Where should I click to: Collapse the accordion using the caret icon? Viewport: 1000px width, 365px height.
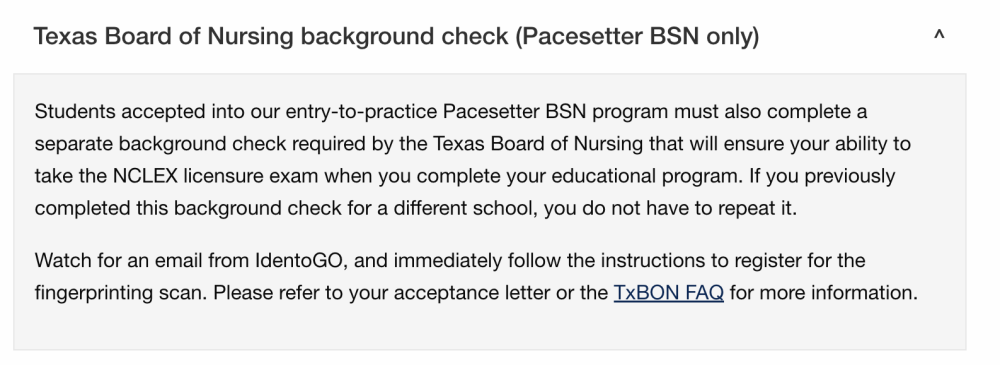(x=939, y=36)
